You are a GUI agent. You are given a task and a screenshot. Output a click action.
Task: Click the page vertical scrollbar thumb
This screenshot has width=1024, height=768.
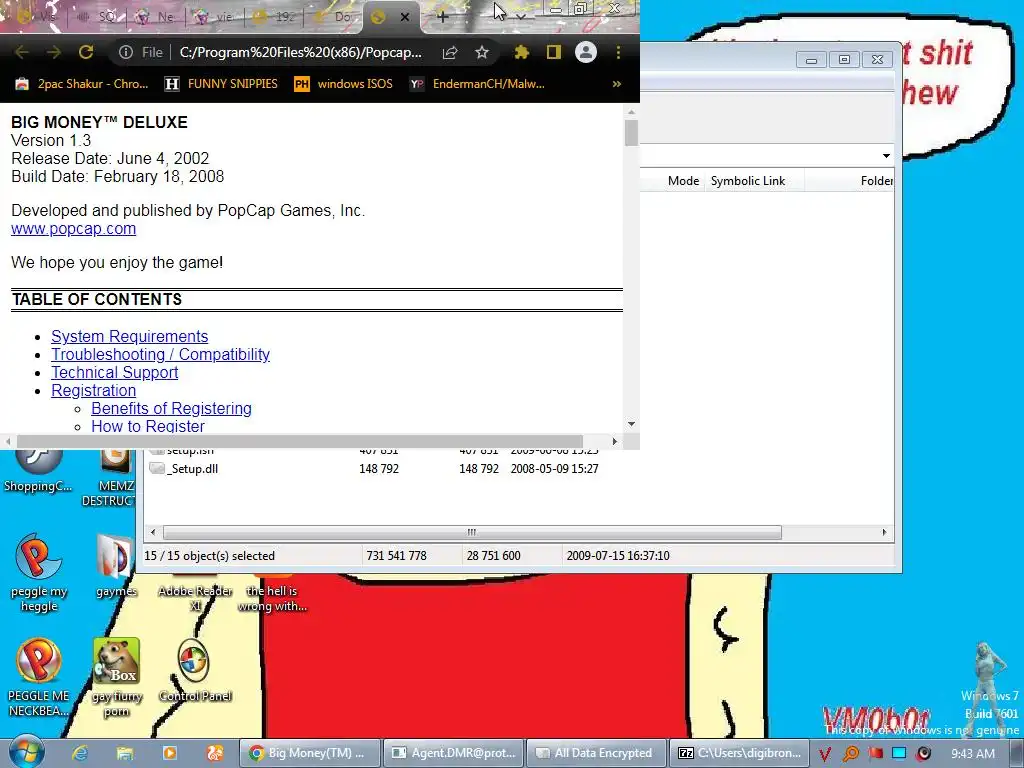pos(631,133)
